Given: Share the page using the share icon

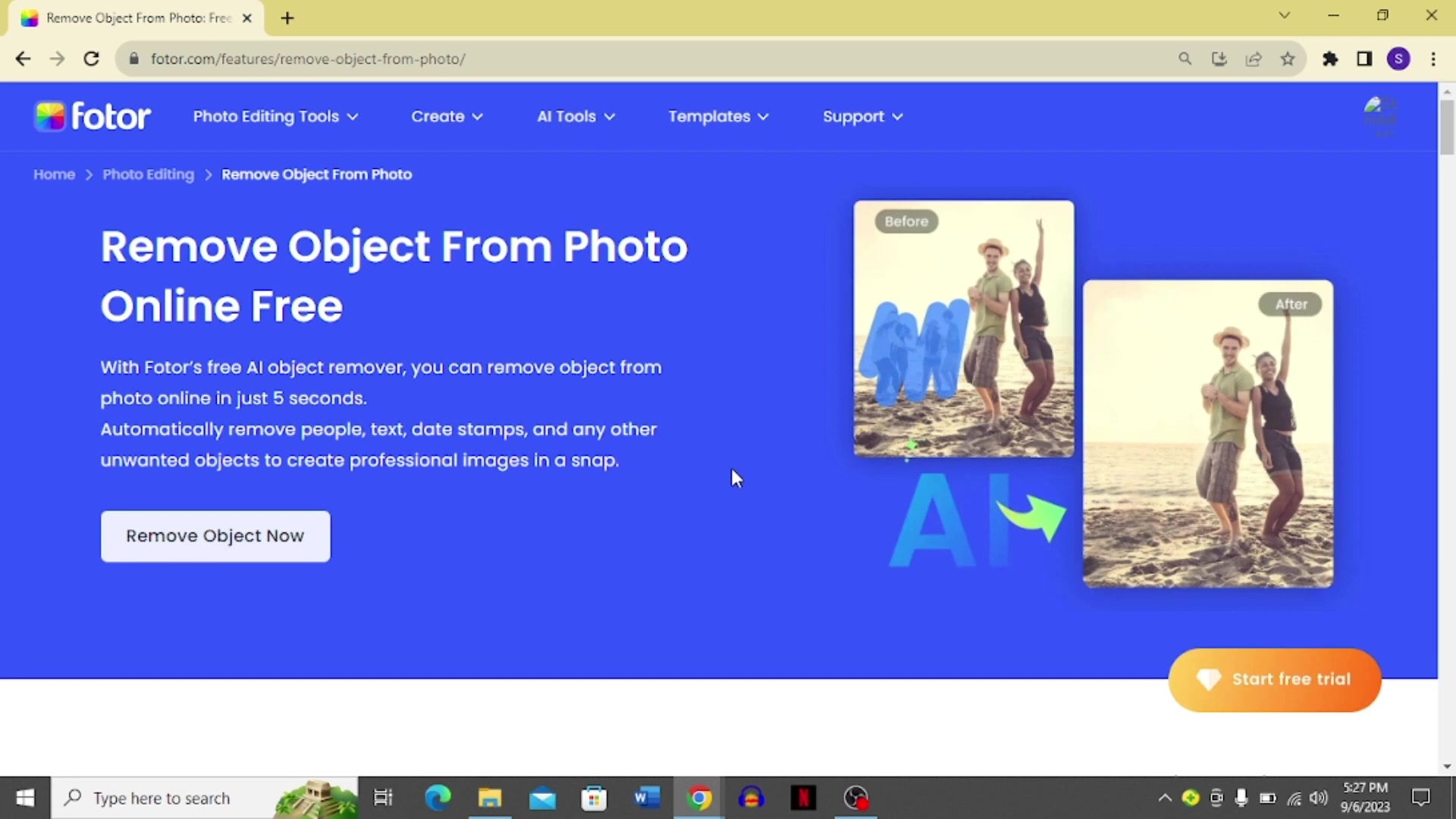Looking at the screenshot, I should coord(1253,58).
